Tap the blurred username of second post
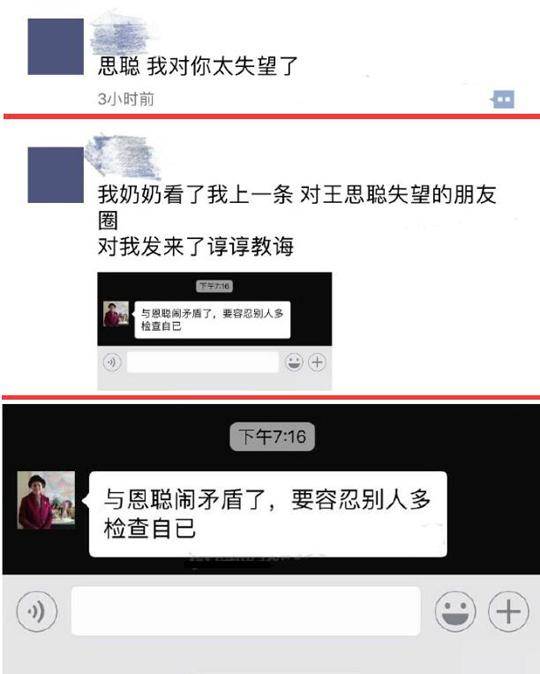540x674 pixels. [x=123, y=157]
